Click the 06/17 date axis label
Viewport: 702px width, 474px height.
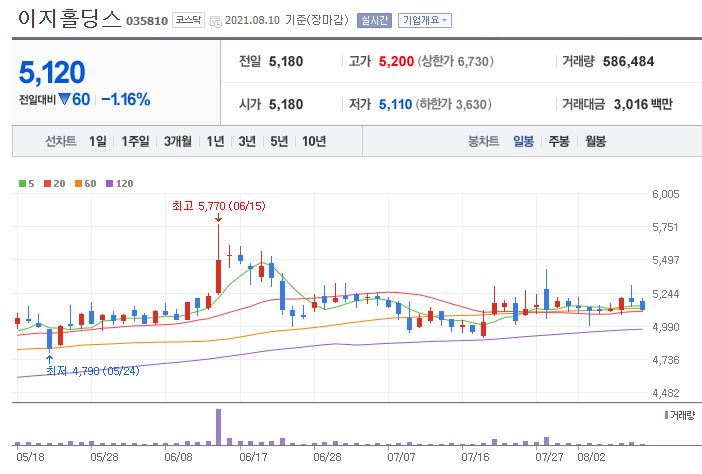click(253, 457)
